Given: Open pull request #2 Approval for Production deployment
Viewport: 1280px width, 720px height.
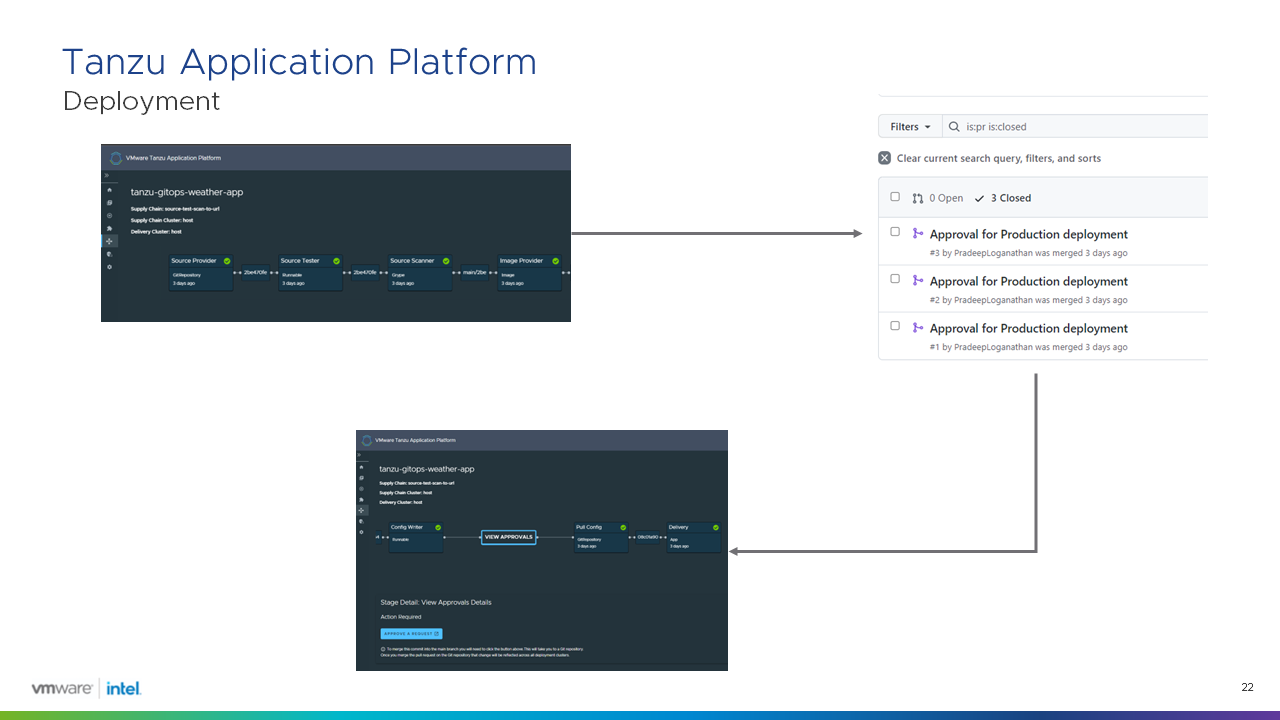Looking at the screenshot, I should (x=1029, y=281).
